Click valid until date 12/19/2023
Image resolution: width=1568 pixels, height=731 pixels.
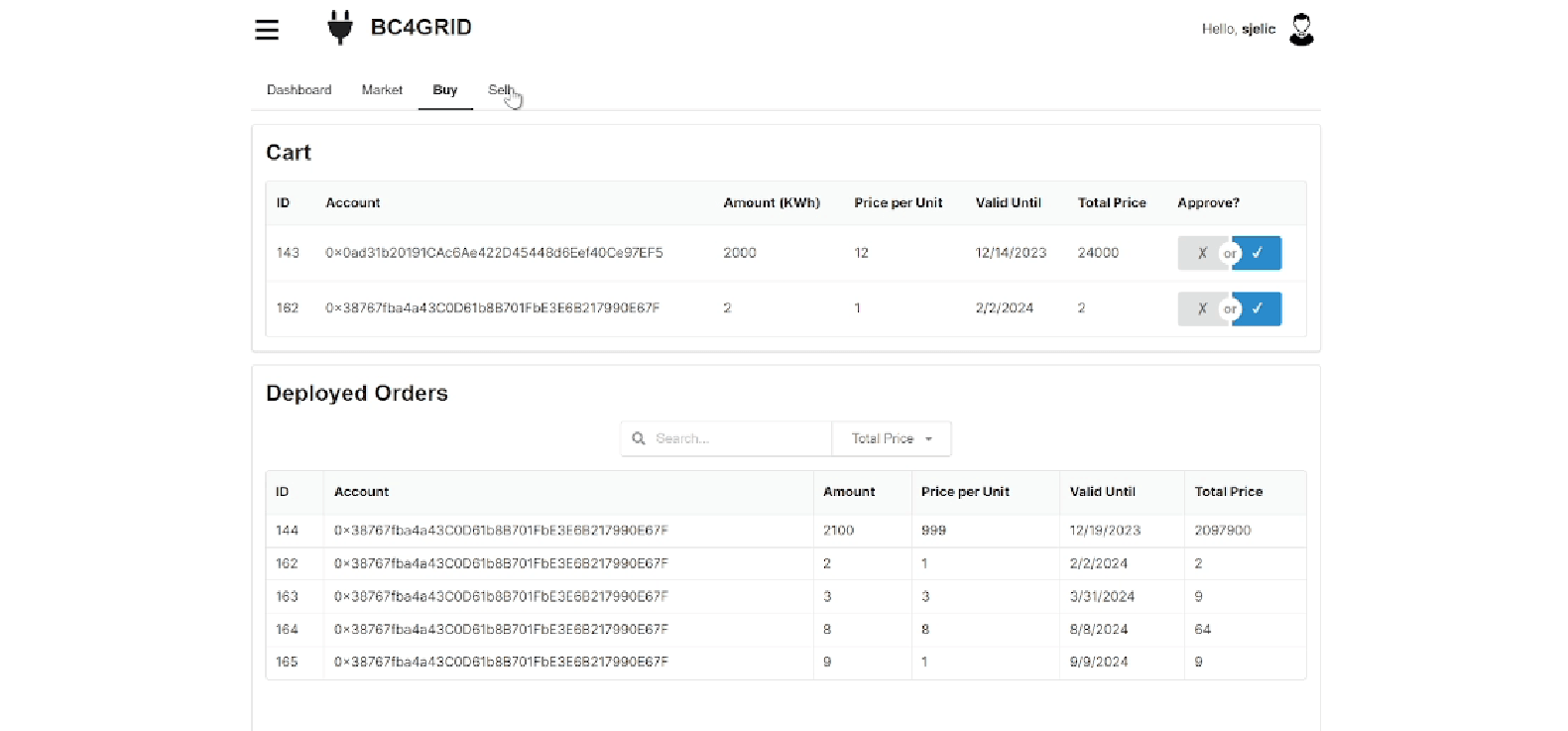coord(1105,531)
